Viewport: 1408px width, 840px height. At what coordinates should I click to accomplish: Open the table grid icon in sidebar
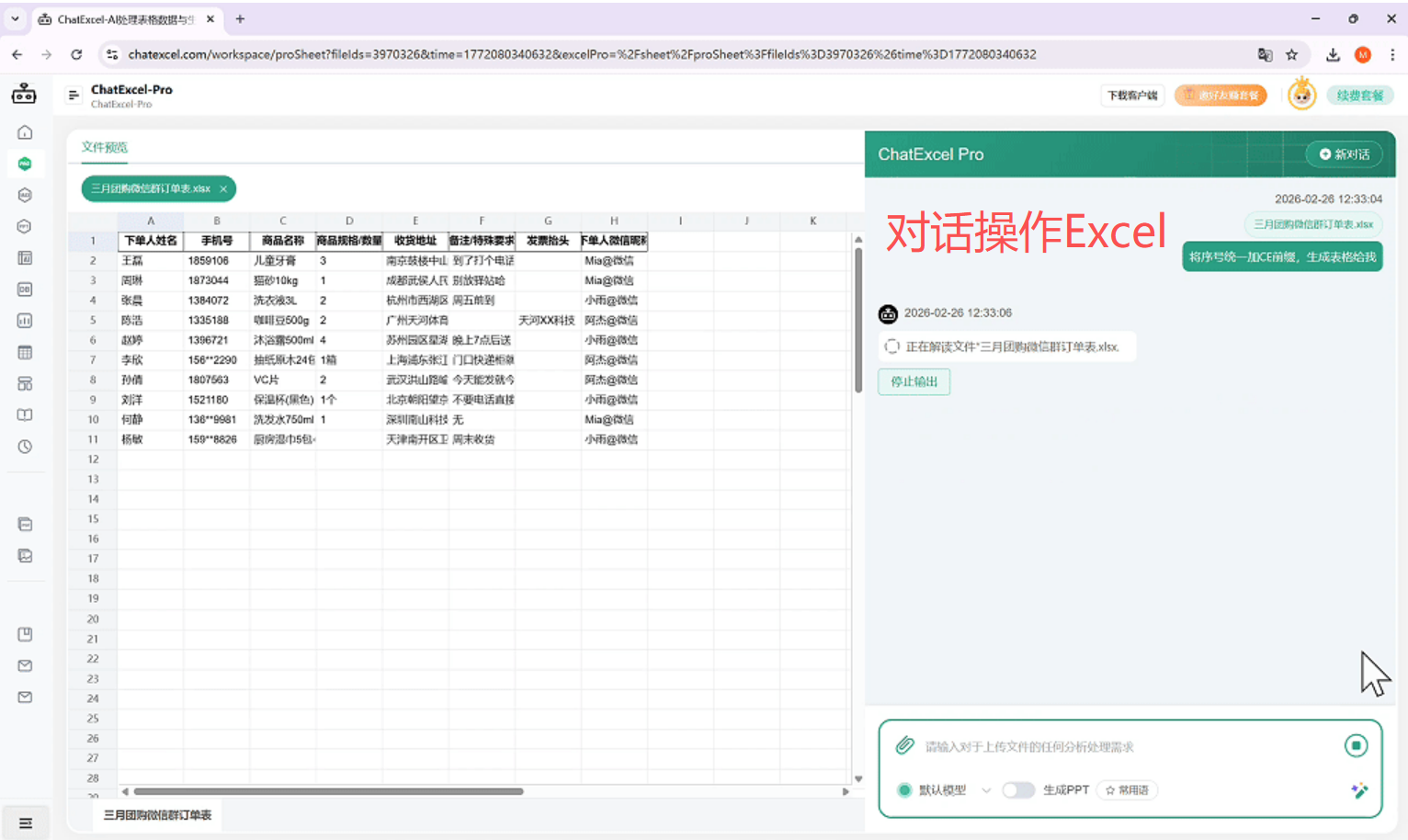click(x=26, y=352)
